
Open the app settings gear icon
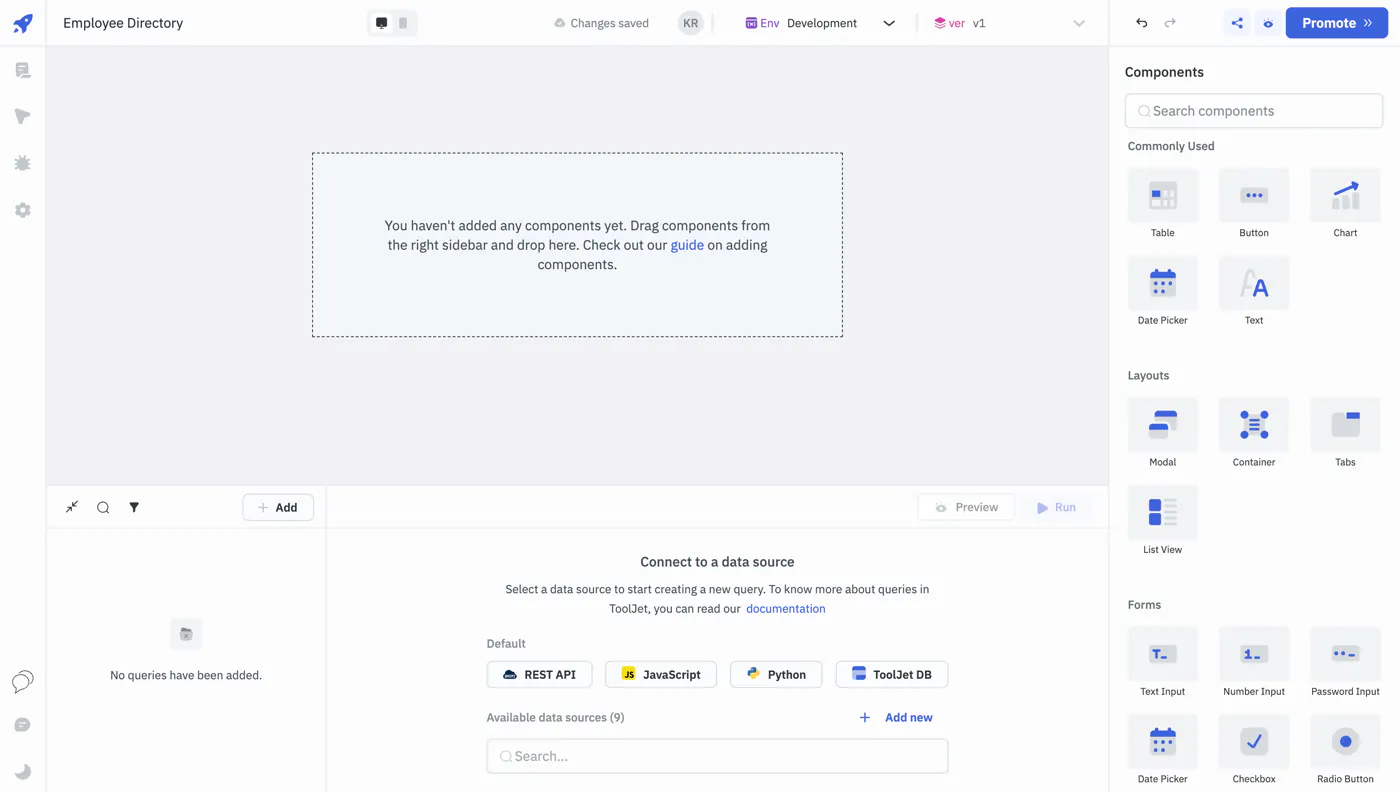pos(22,210)
